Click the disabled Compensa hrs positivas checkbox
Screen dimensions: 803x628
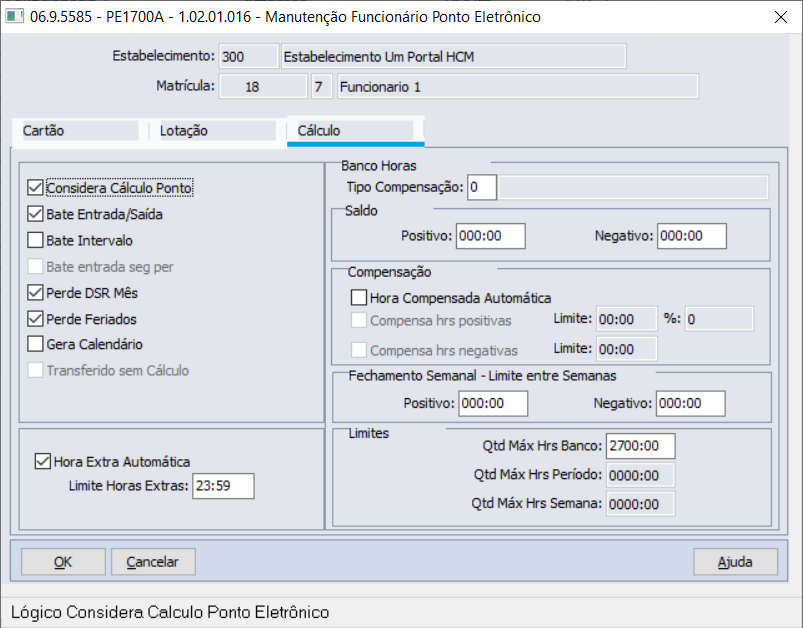pos(358,321)
